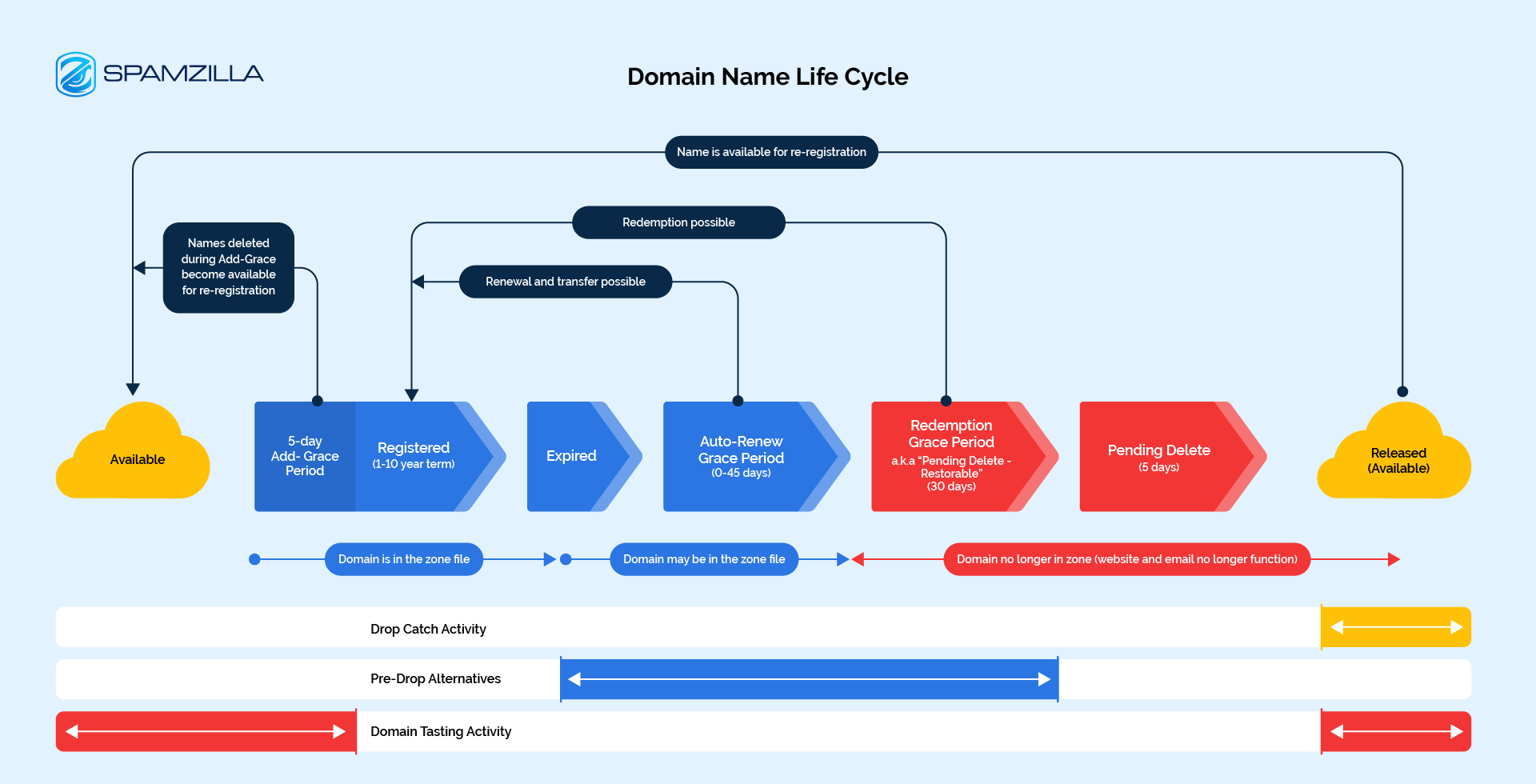Viewport: 1536px width, 784px height.
Task: Select the yellow Available cloud
Action: coord(133,450)
